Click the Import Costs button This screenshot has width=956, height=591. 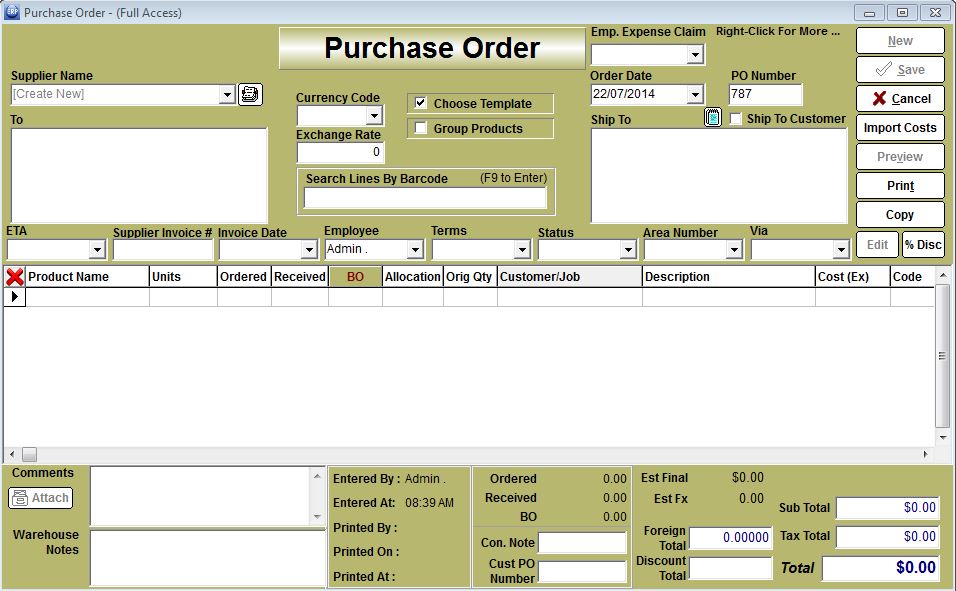pyautogui.click(x=899, y=128)
